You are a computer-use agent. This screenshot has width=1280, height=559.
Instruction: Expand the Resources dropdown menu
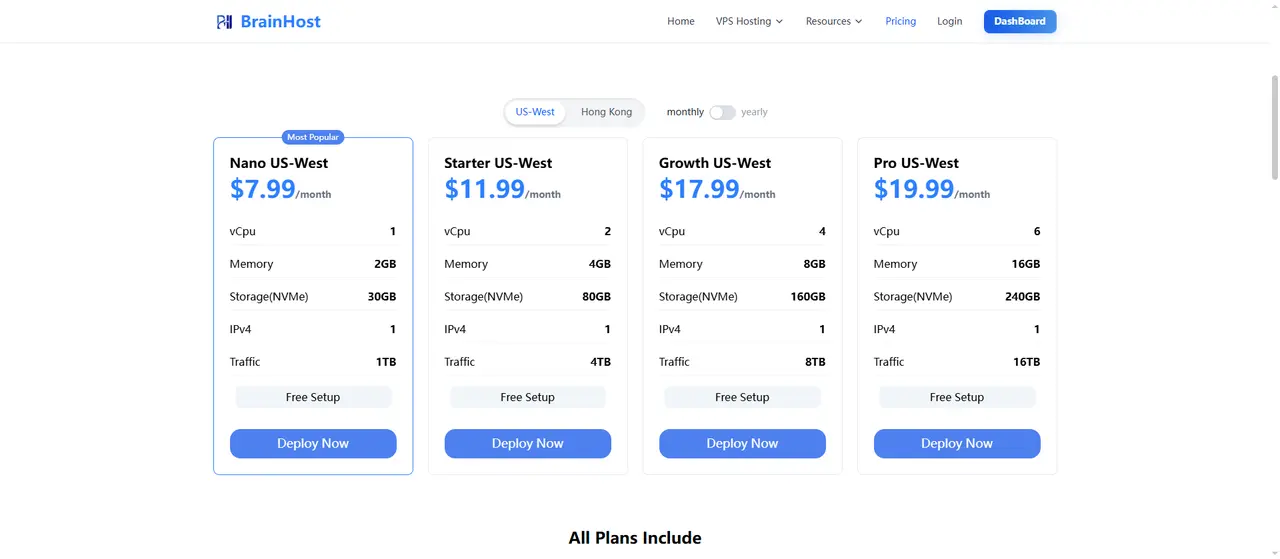click(834, 21)
